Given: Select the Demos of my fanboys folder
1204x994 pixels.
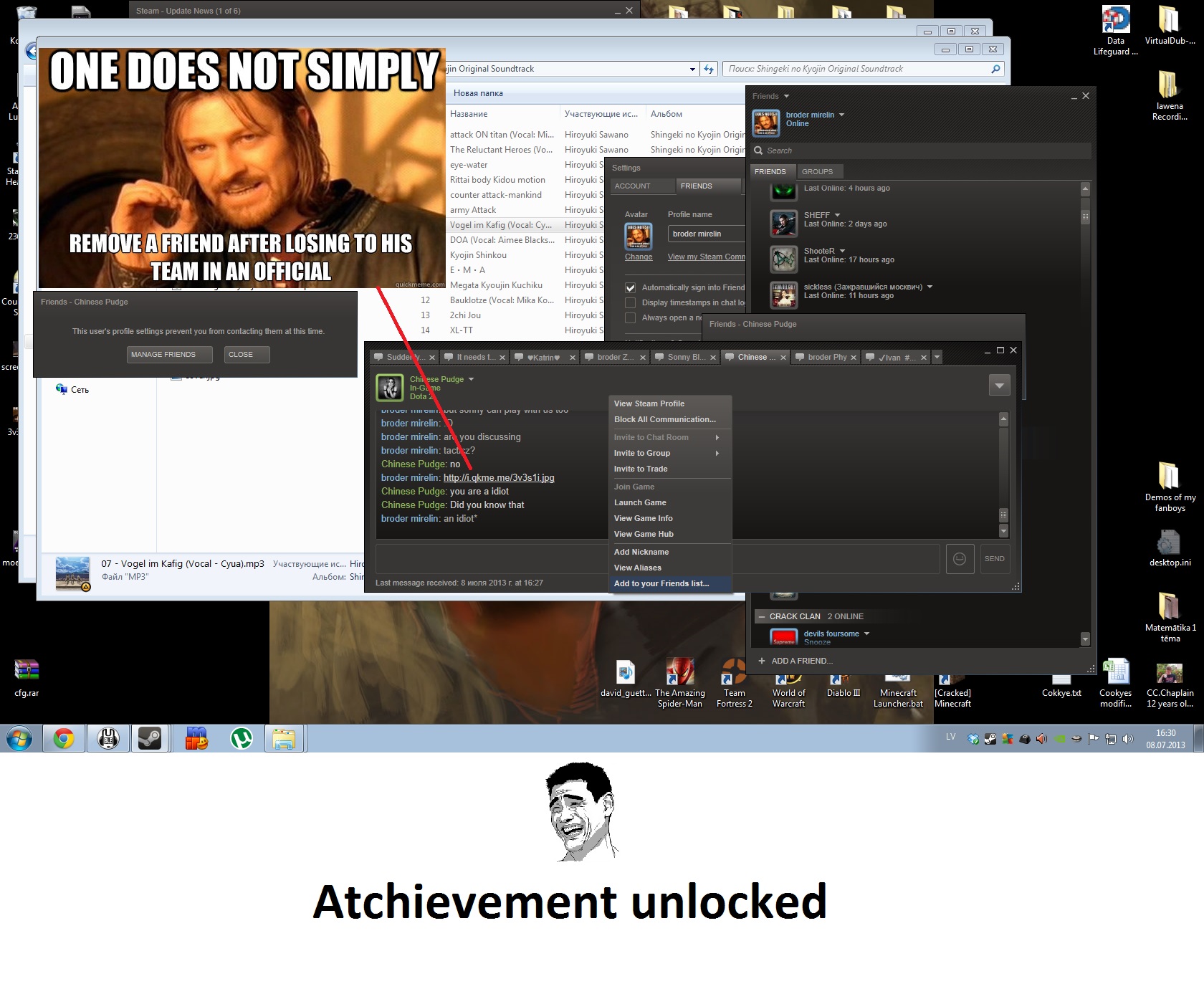Looking at the screenshot, I should (x=1170, y=487).
